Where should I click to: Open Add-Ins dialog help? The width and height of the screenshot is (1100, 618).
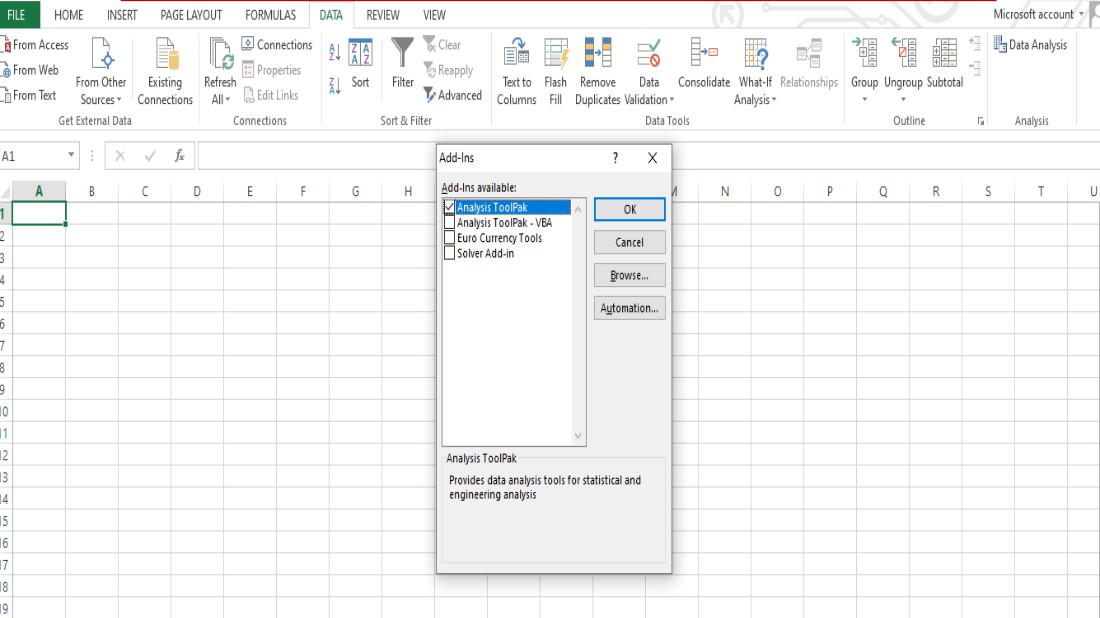(615, 158)
